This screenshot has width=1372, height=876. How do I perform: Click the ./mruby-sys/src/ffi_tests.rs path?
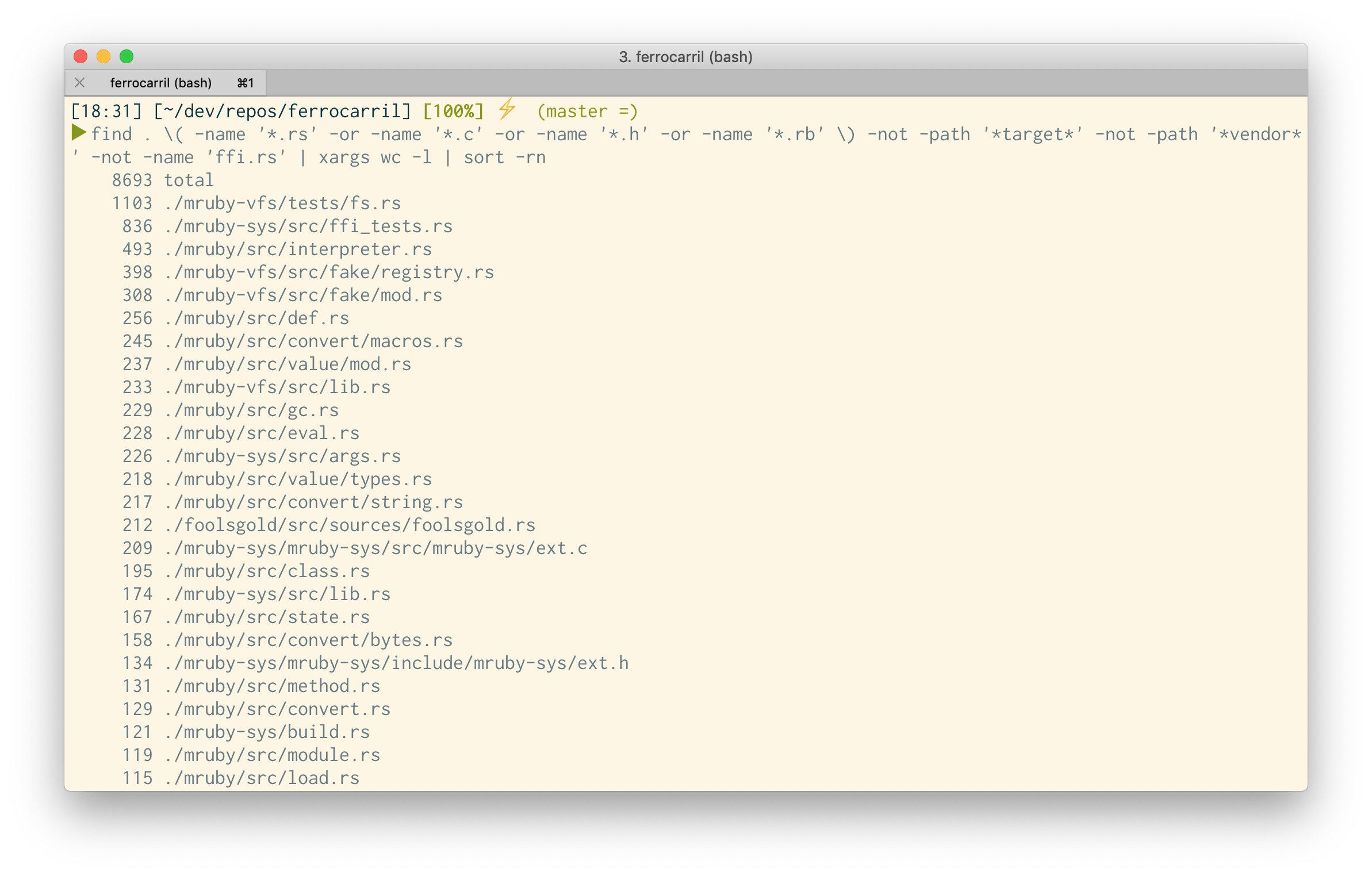(308, 226)
